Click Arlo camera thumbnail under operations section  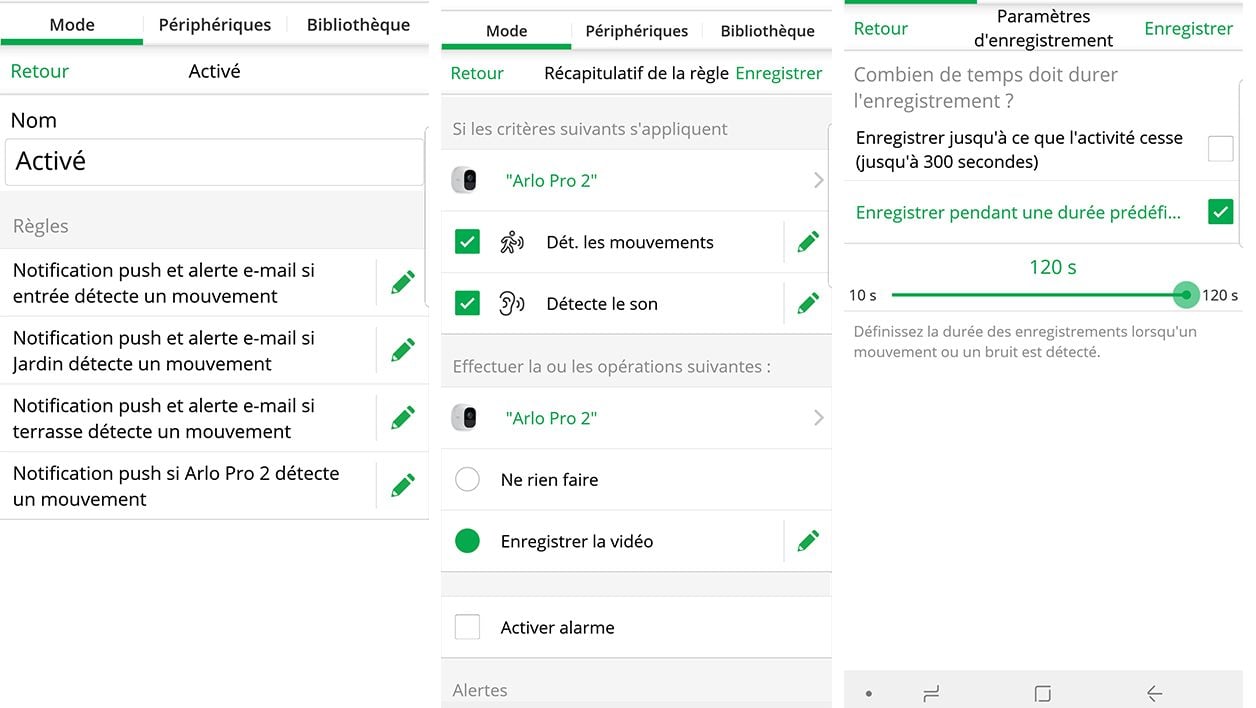coord(464,418)
